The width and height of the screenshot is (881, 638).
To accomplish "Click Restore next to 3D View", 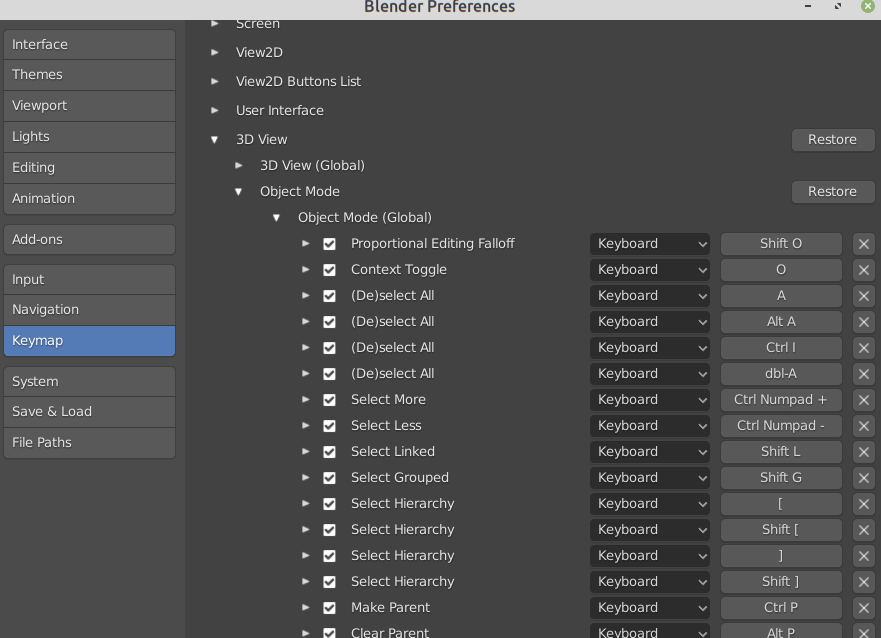I will coord(833,139).
